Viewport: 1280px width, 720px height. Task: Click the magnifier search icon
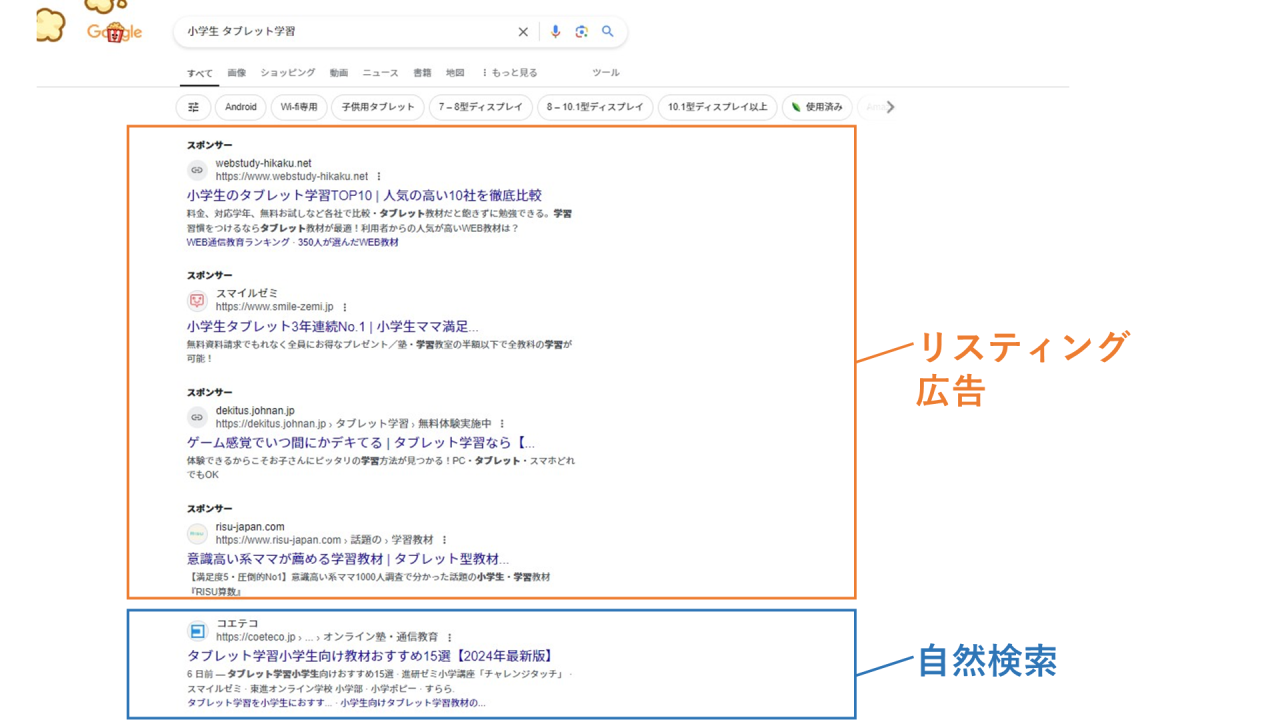[x=608, y=32]
